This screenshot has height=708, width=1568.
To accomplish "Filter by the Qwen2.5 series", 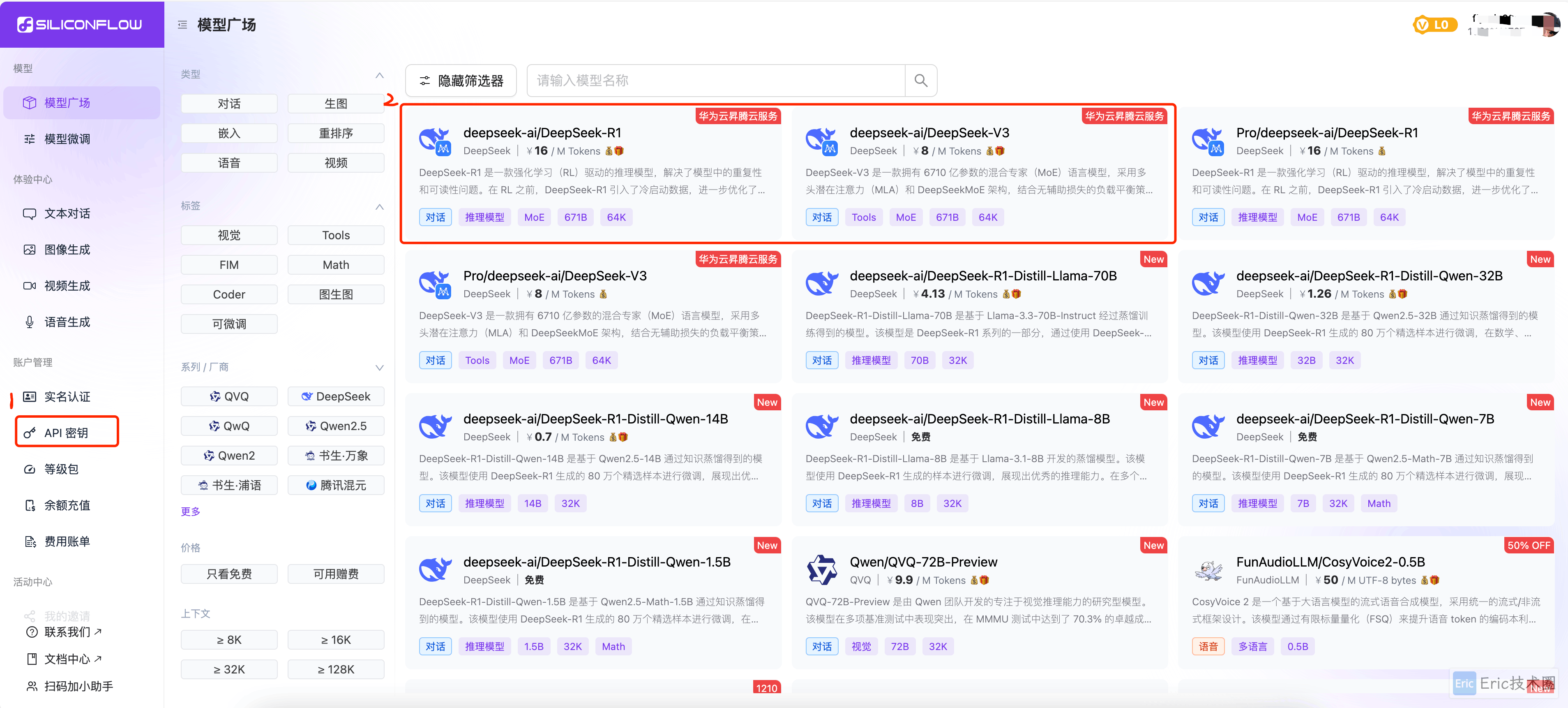I will click(335, 426).
